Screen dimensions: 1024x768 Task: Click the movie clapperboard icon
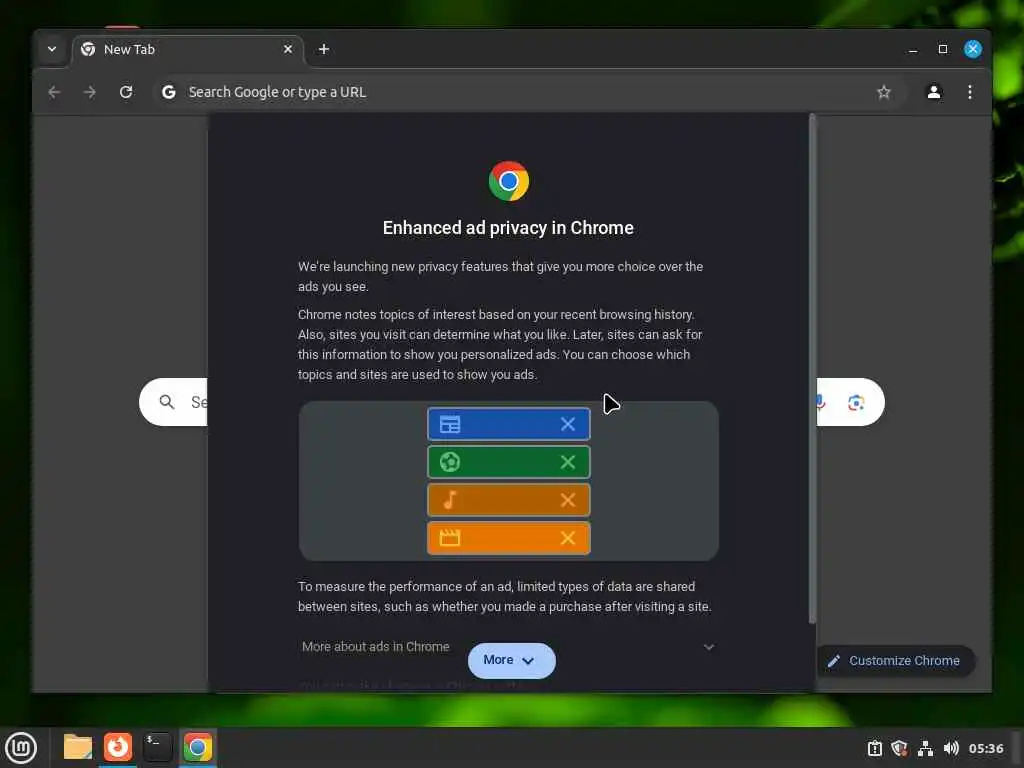coord(450,538)
